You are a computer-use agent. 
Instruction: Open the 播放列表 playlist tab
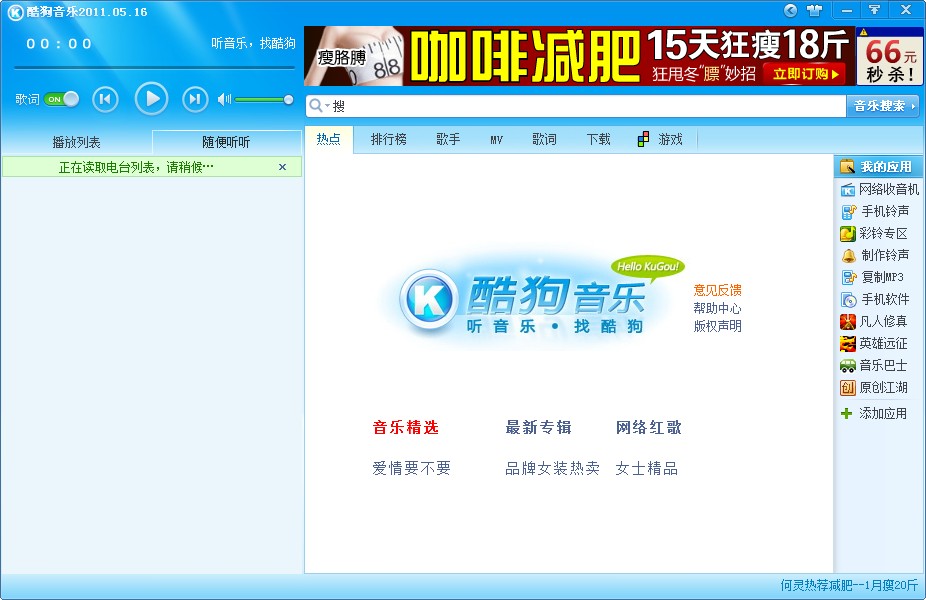click(74, 141)
